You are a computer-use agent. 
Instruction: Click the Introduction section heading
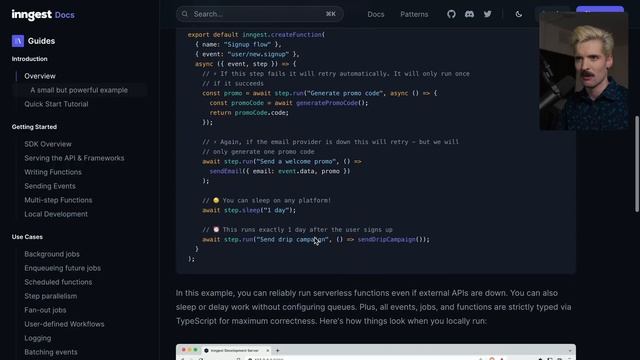(x=29, y=59)
